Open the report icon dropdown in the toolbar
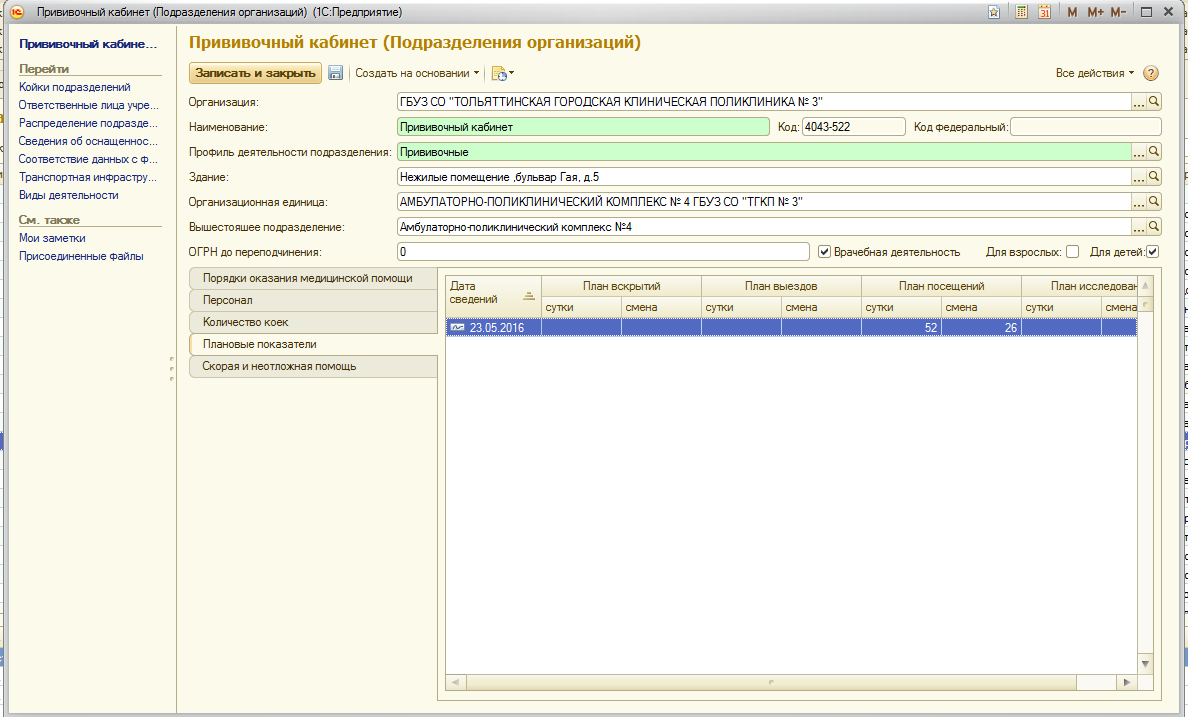The width and height of the screenshot is (1188, 717). [x=502, y=73]
